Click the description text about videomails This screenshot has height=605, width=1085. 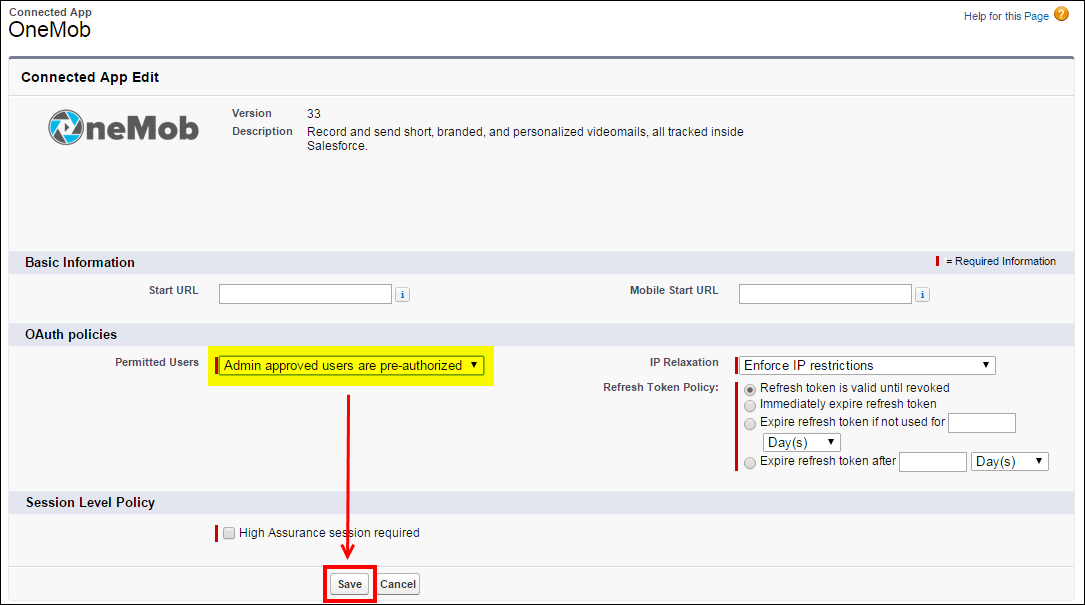pyautogui.click(x=525, y=138)
